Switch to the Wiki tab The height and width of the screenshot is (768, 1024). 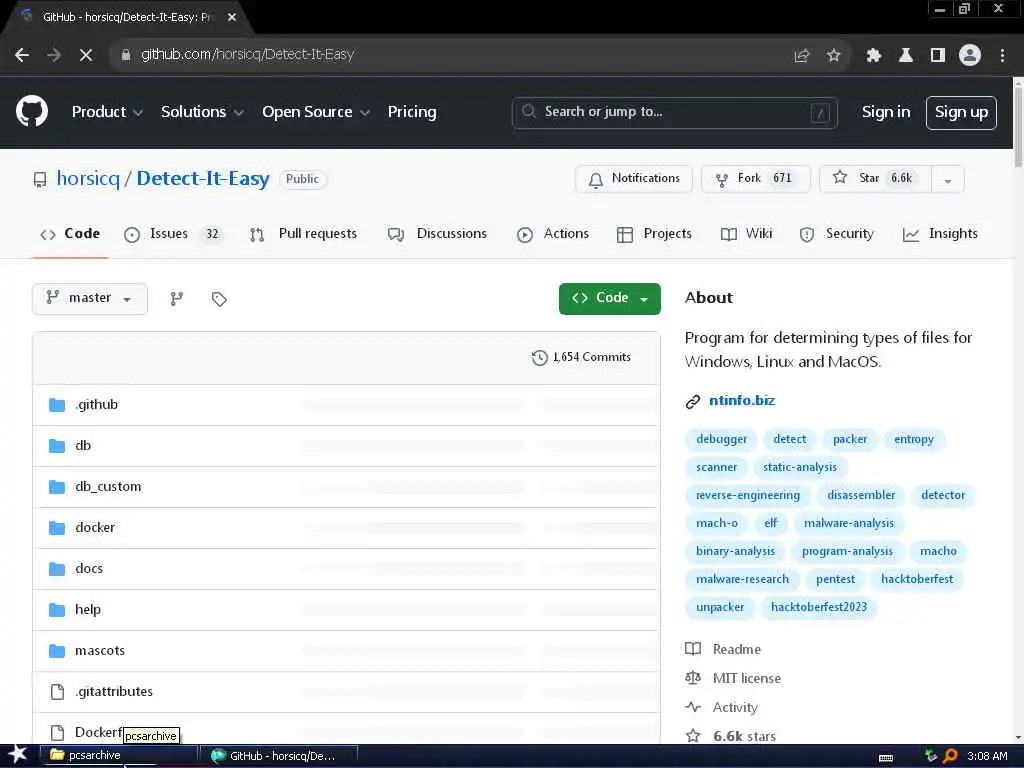746,234
